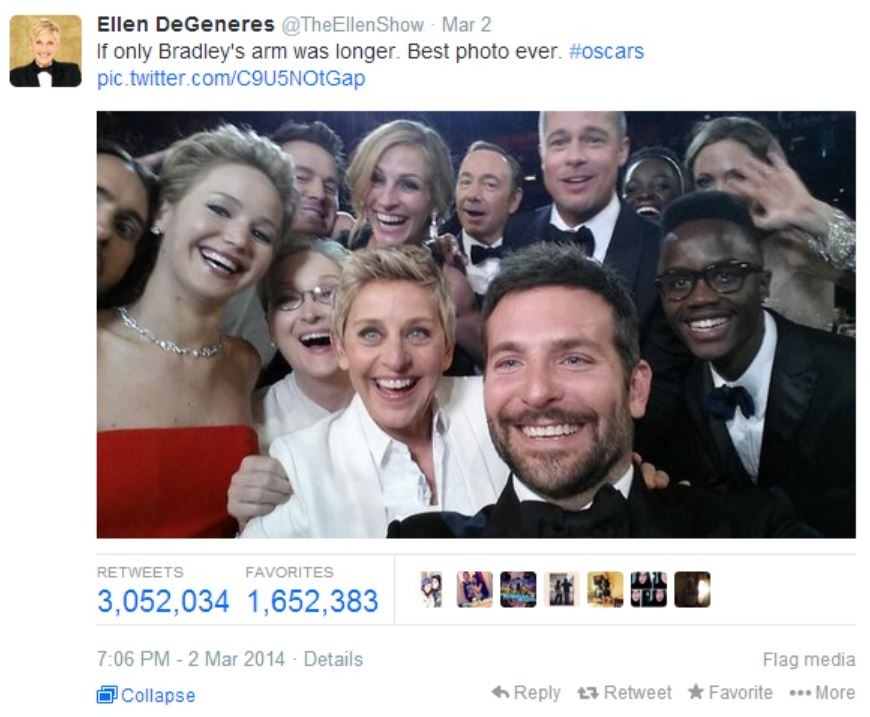View the 3,052,034 retweets count
The image size is (870, 717).
click(163, 601)
